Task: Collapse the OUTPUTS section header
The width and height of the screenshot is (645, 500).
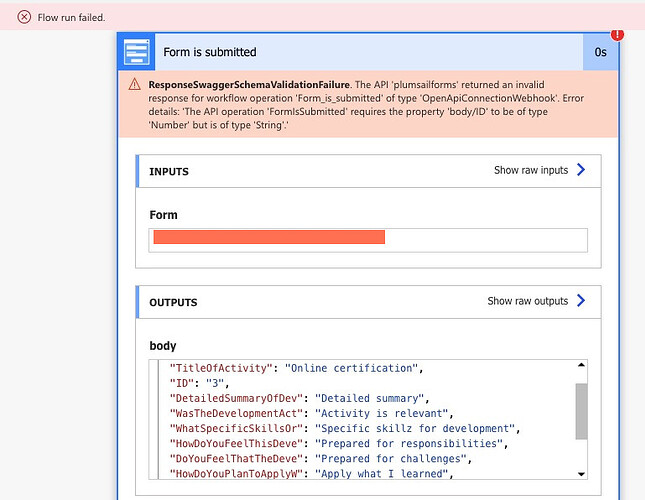Action: (x=300, y=302)
